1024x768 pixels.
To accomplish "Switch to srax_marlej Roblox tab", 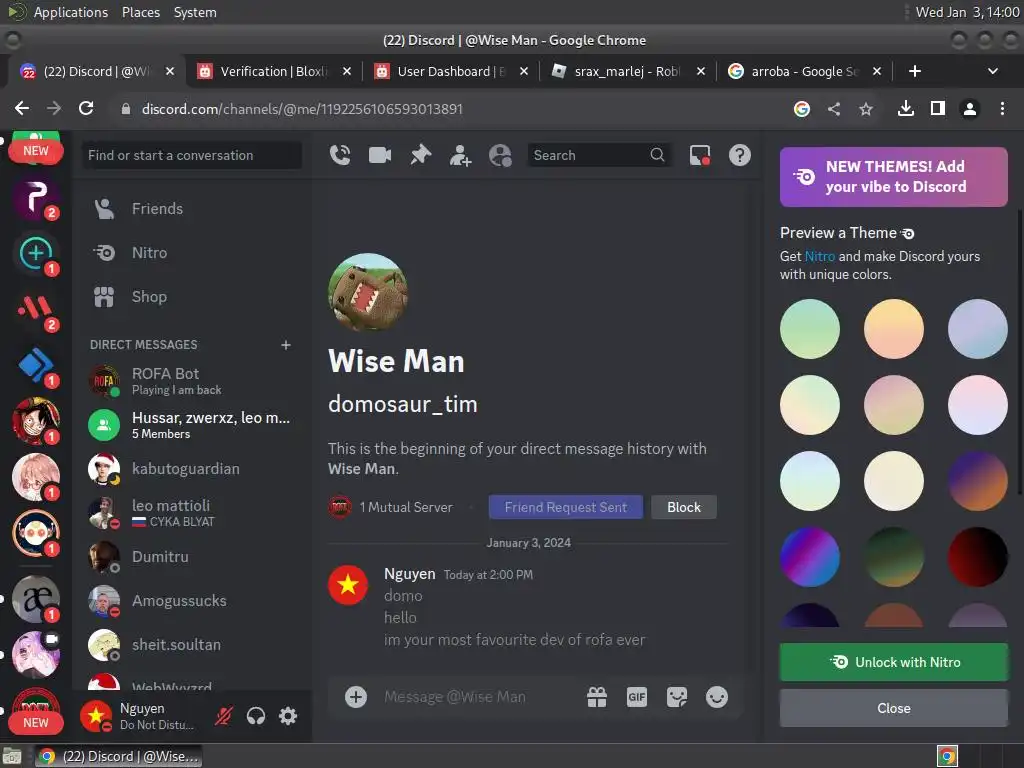I will point(627,71).
